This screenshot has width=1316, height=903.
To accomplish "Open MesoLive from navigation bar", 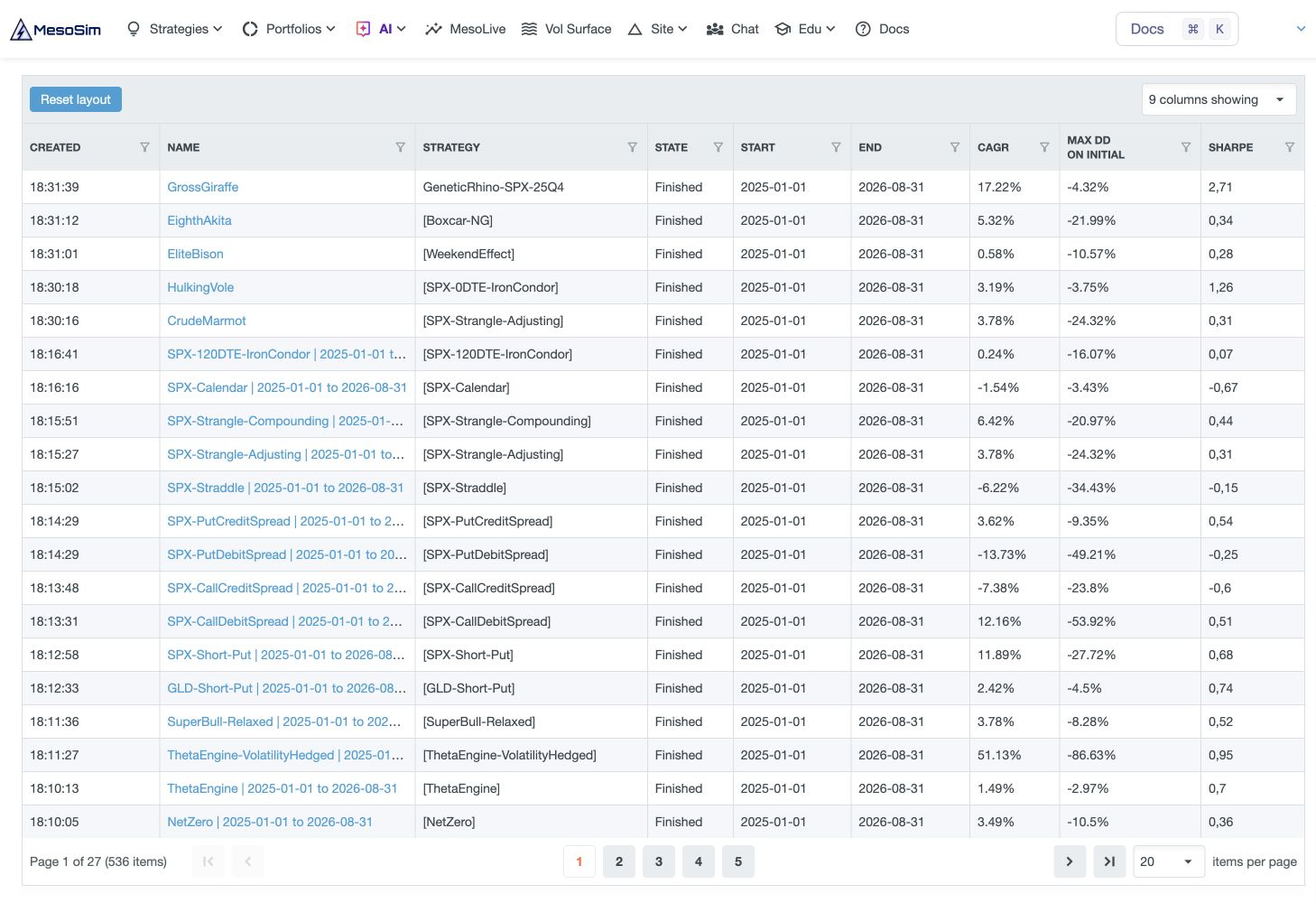I will tap(465, 29).
